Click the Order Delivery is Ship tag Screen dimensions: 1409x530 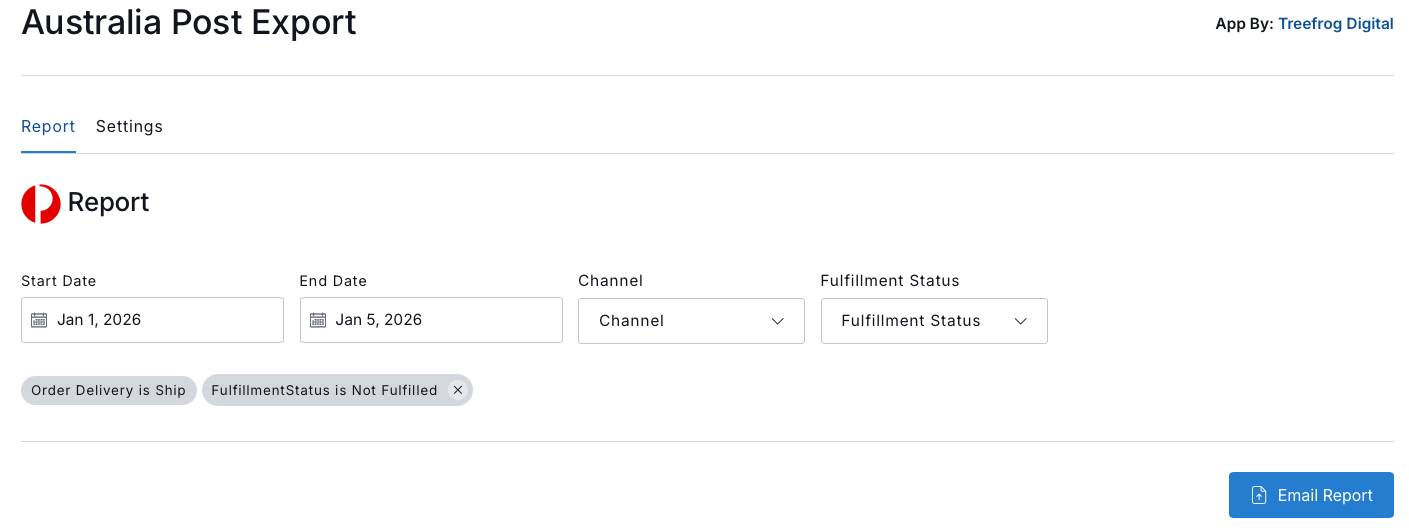108,390
